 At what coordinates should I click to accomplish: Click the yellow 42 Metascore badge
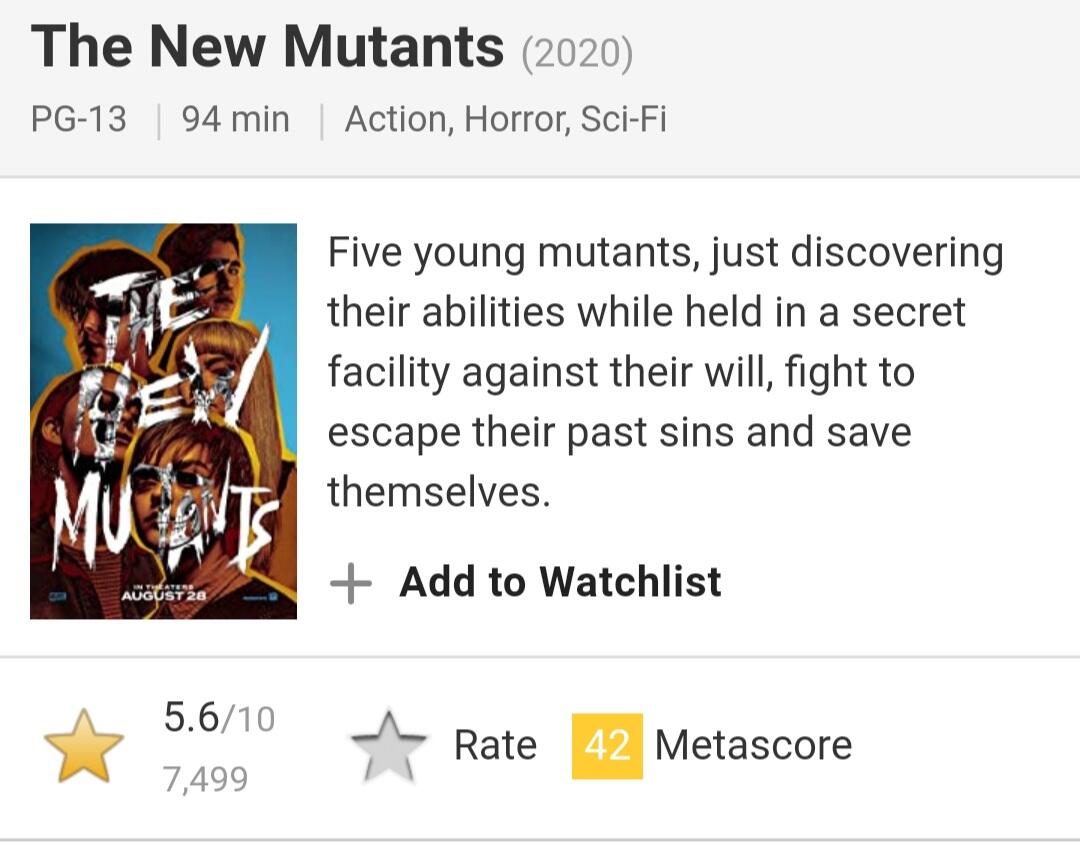(607, 746)
